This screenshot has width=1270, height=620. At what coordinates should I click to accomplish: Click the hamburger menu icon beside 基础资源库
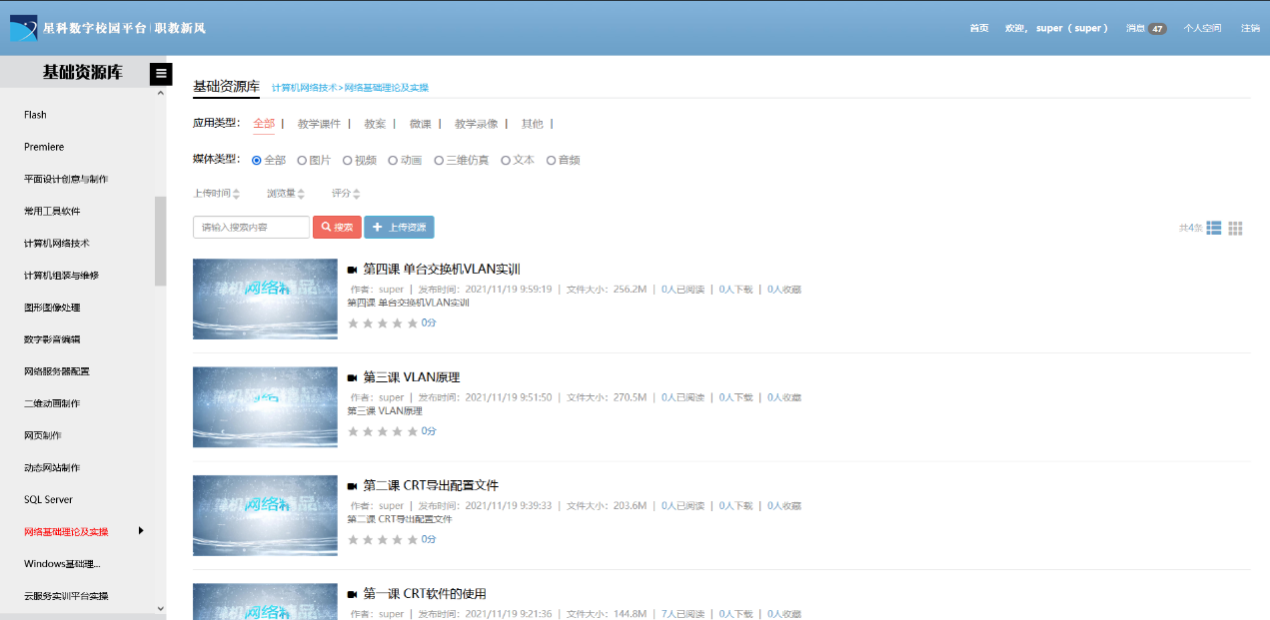click(160, 73)
